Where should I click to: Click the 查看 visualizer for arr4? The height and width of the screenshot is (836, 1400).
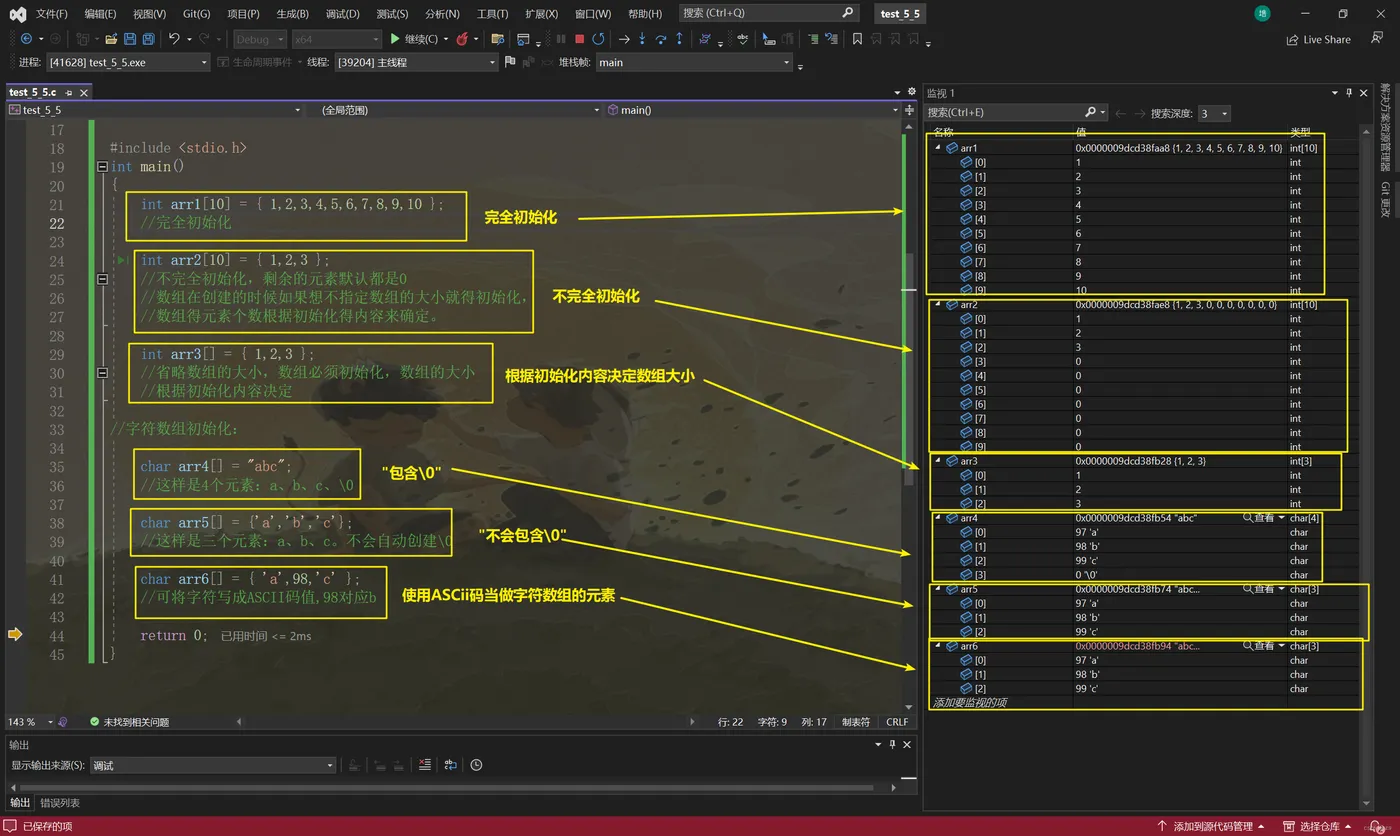(x=1264, y=518)
